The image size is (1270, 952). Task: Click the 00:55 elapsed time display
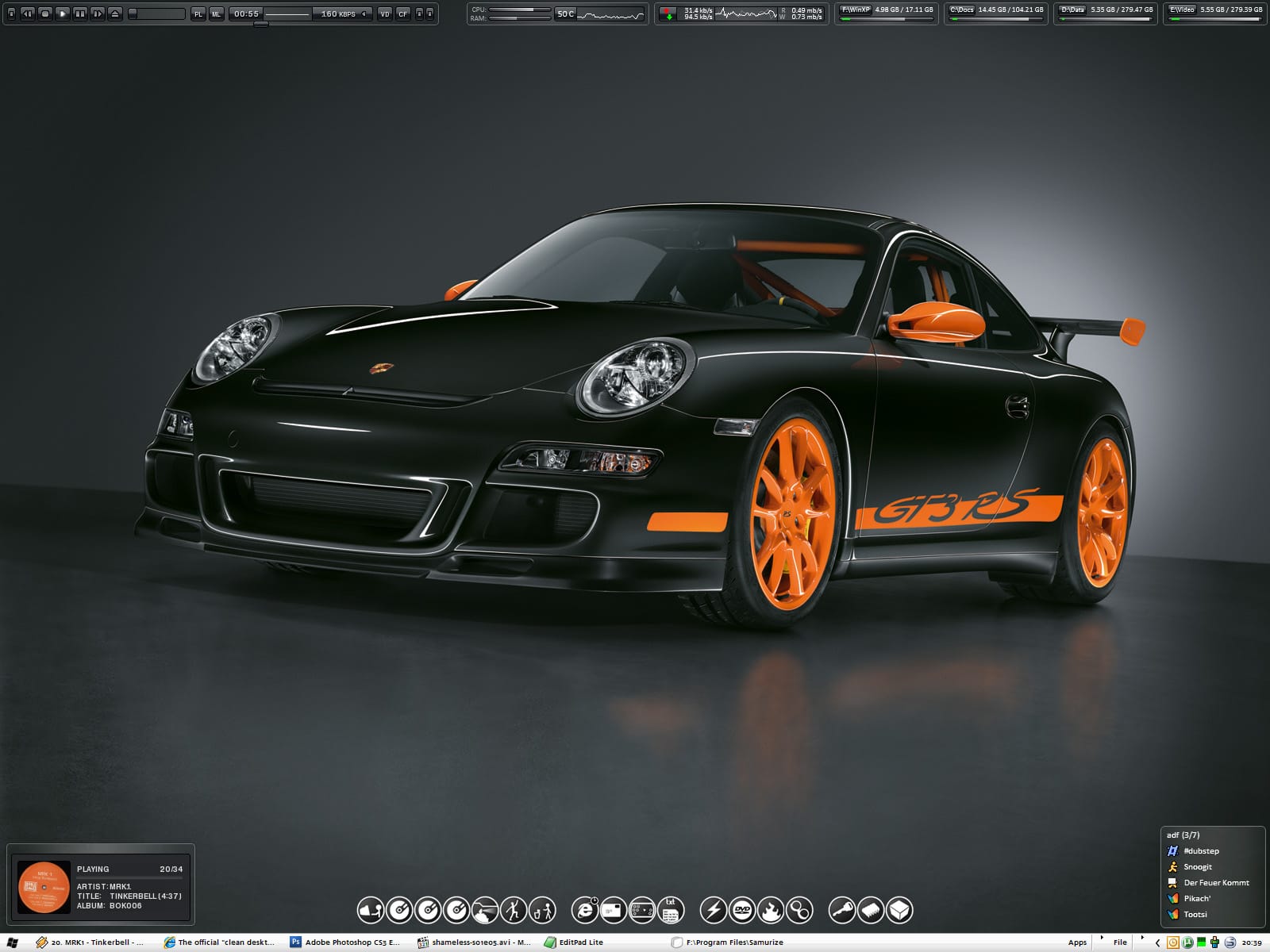pyautogui.click(x=246, y=13)
